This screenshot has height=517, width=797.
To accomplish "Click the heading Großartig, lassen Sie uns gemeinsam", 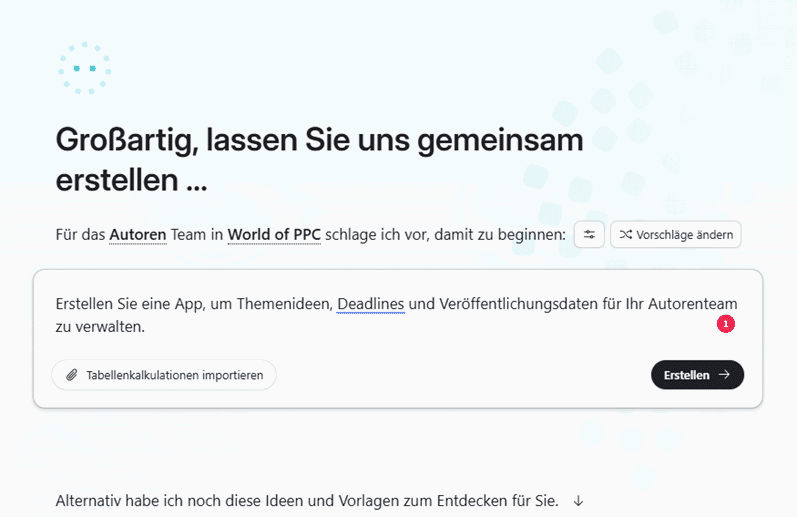I will 319,140.
